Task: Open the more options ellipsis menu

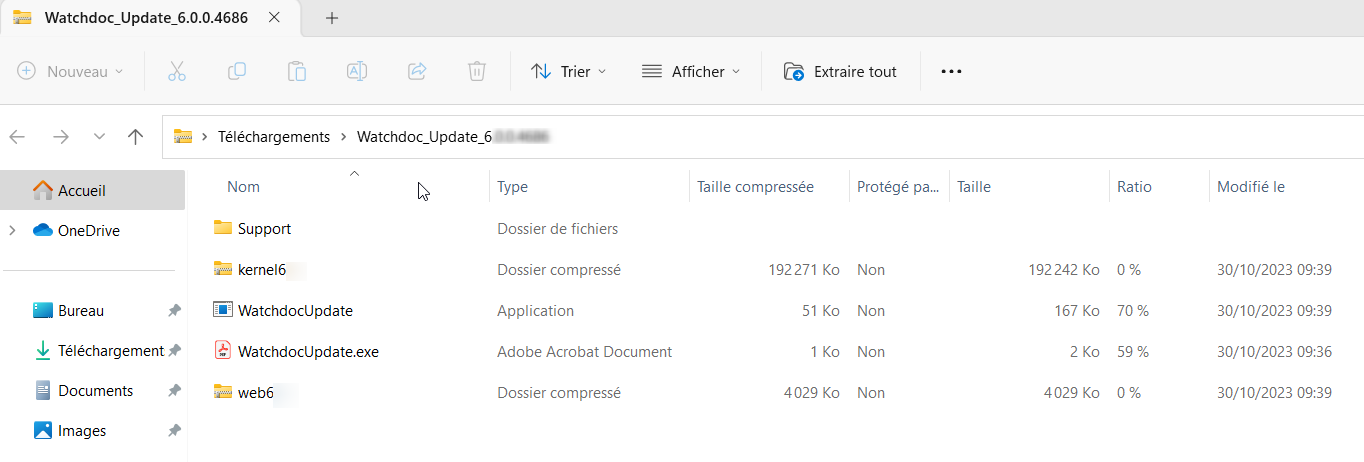Action: [x=951, y=71]
